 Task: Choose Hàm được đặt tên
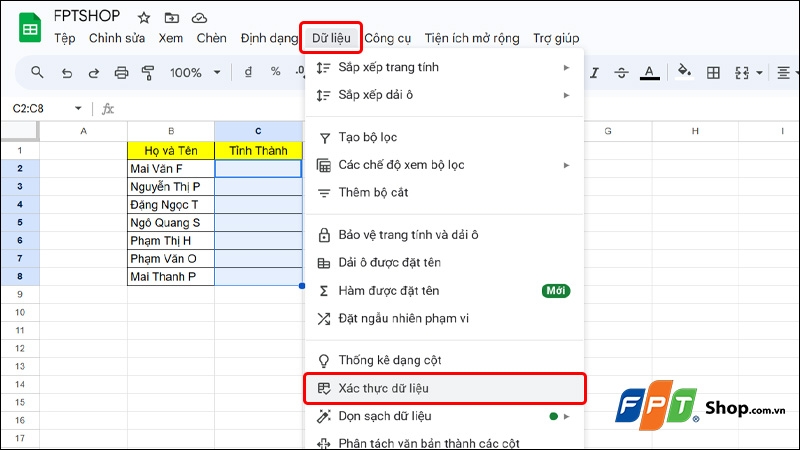point(444,291)
